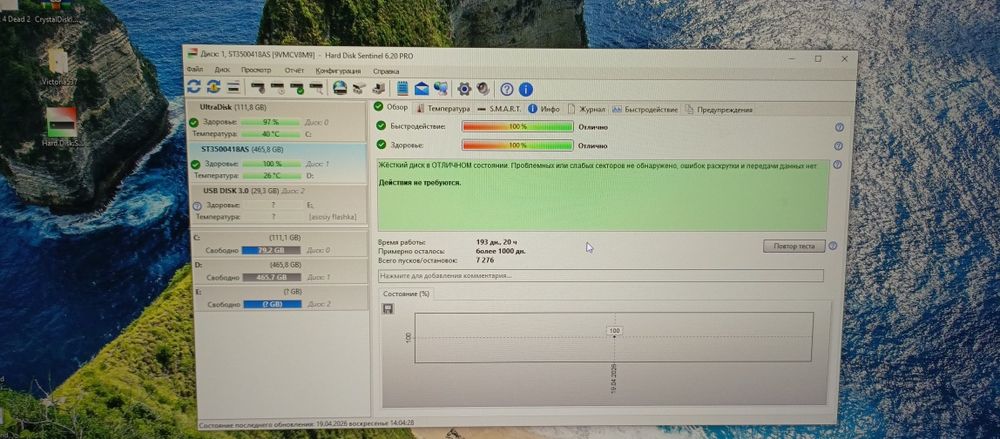Image resolution: width=1000 pixels, height=439 pixels.
Task: Open the Диск menu
Action: pyautogui.click(x=223, y=70)
